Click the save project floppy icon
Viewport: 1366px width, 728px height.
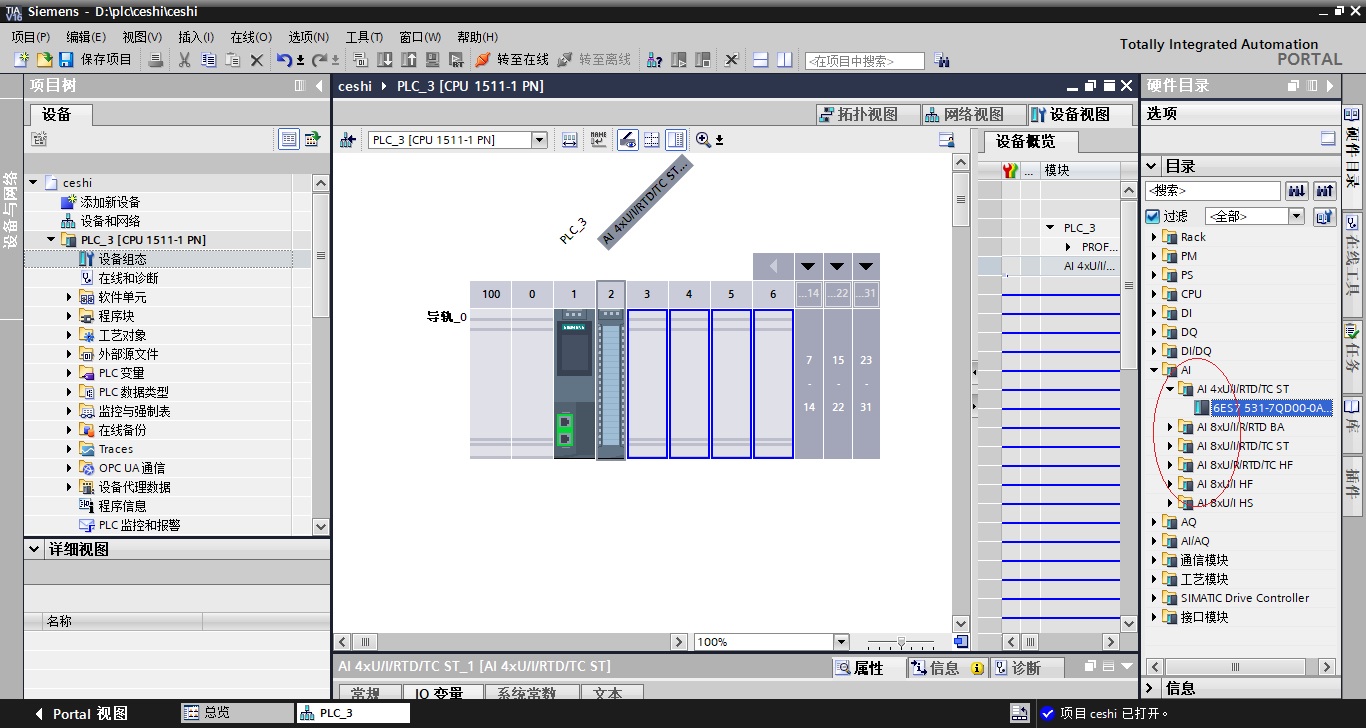pyautogui.click(x=66, y=60)
